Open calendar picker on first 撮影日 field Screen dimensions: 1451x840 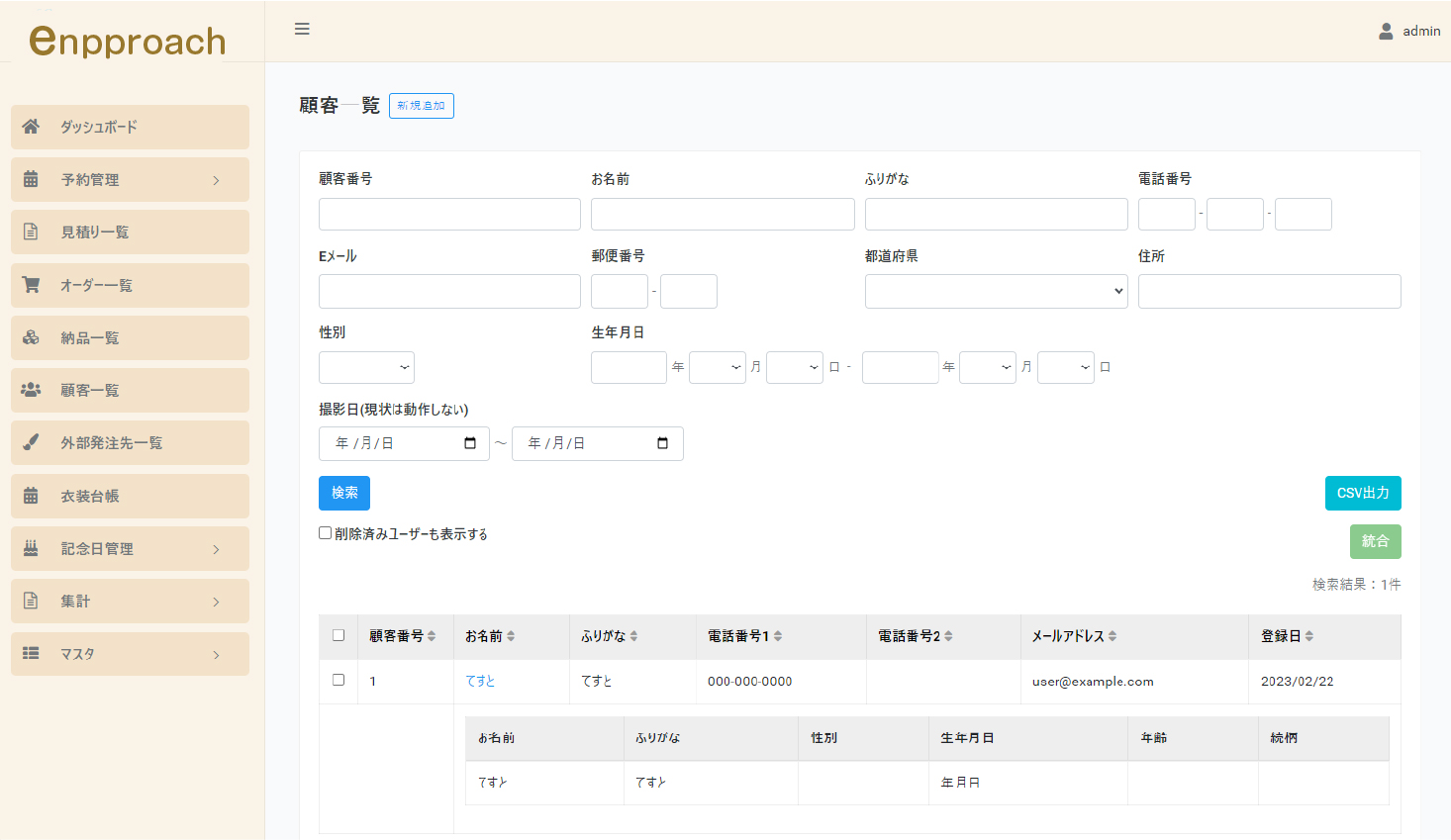[x=470, y=443]
